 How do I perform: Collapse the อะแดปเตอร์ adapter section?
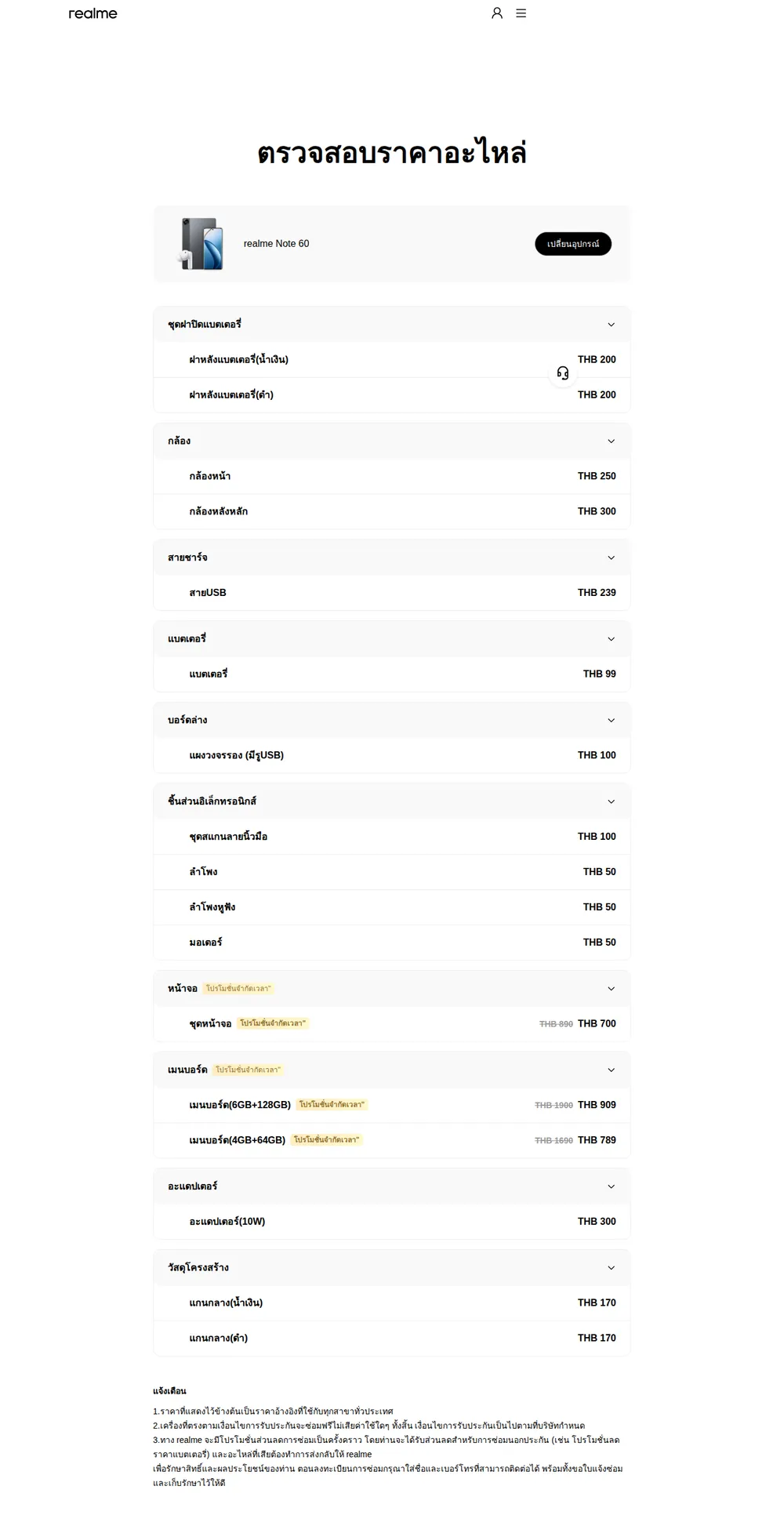[x=392, y=1186]
